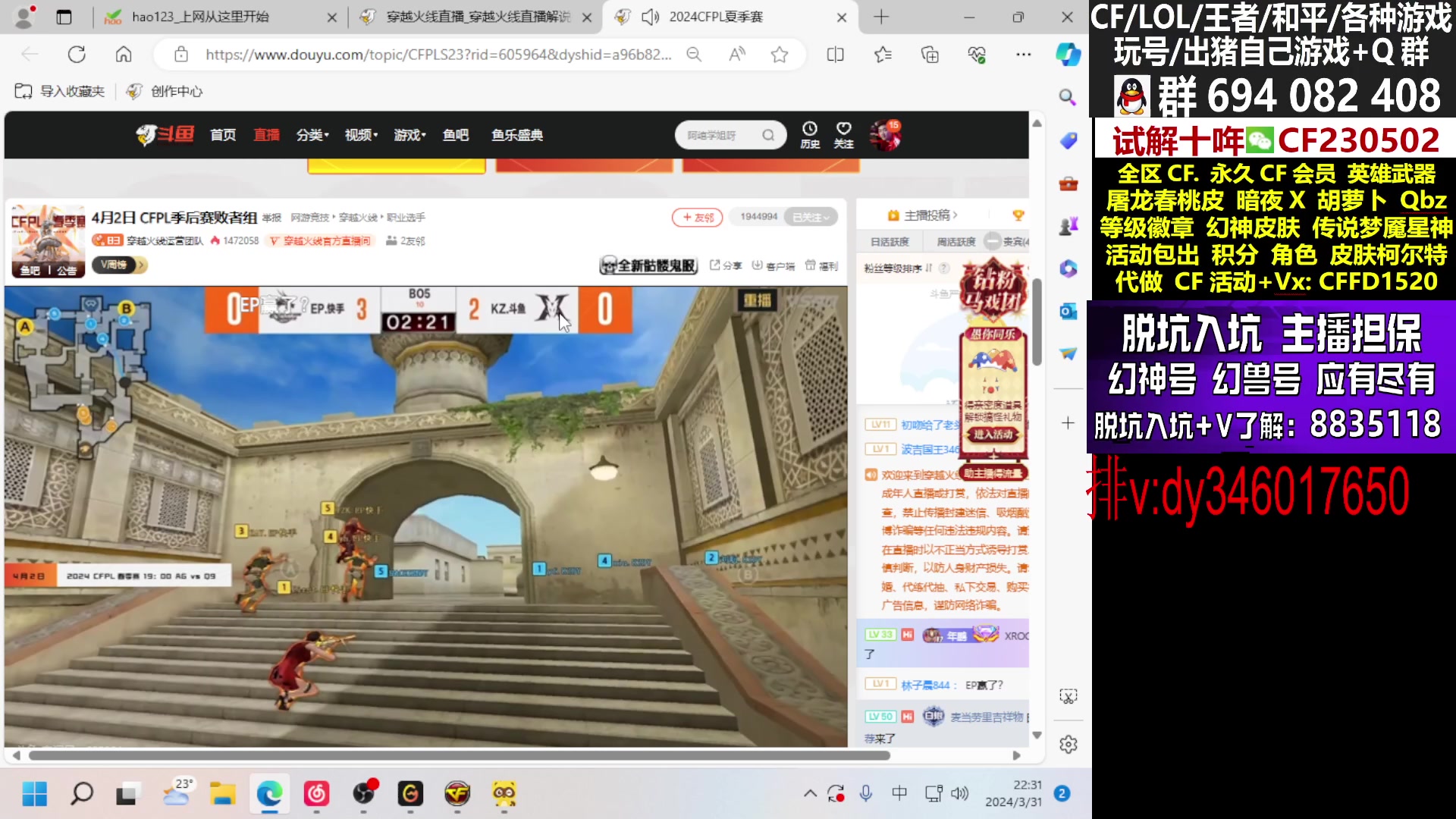This screenshot has width=1456, height=819.
Task: Click the sidebar plus add icon
Action: tap(1068, 422)
